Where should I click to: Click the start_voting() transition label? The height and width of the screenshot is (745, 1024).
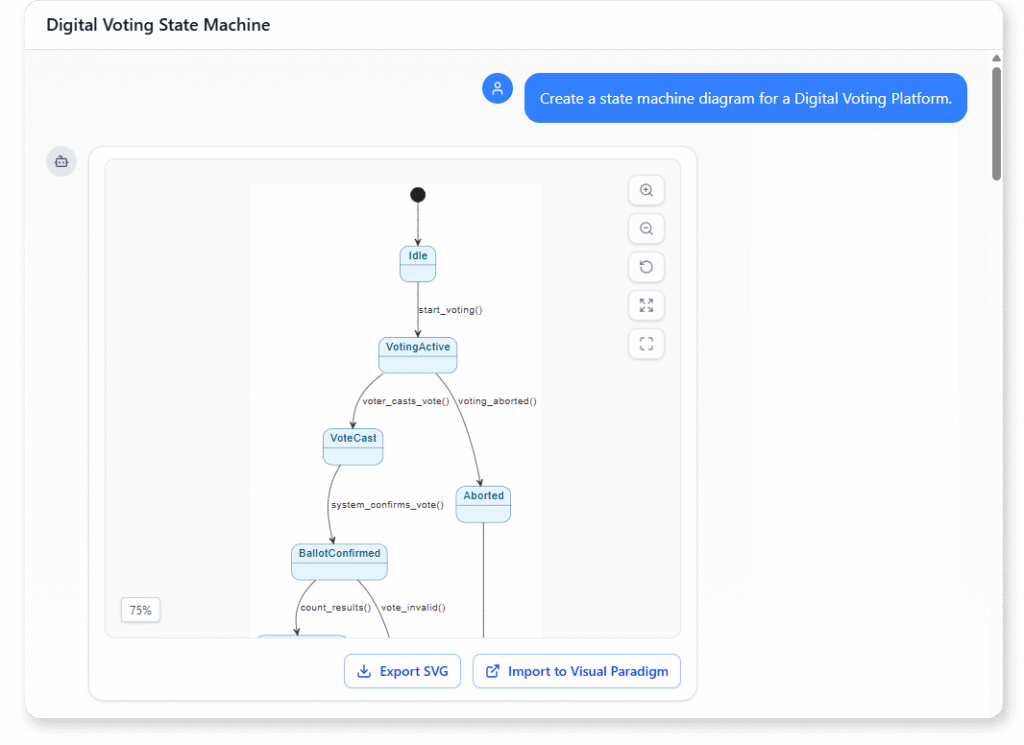(450, 310)
